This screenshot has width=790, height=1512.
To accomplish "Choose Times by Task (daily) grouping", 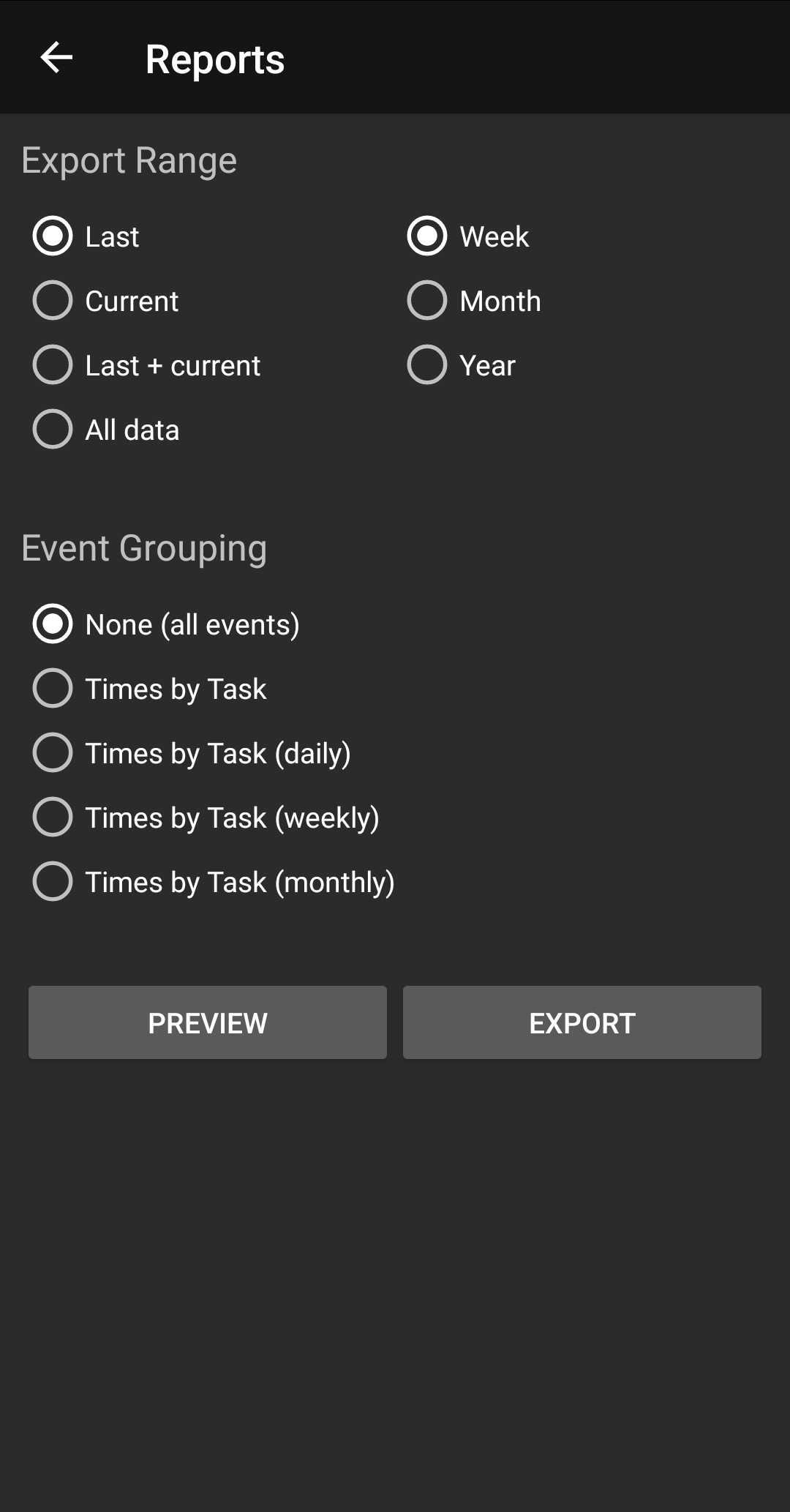I will pyautogui.click(x=53, y=753).
